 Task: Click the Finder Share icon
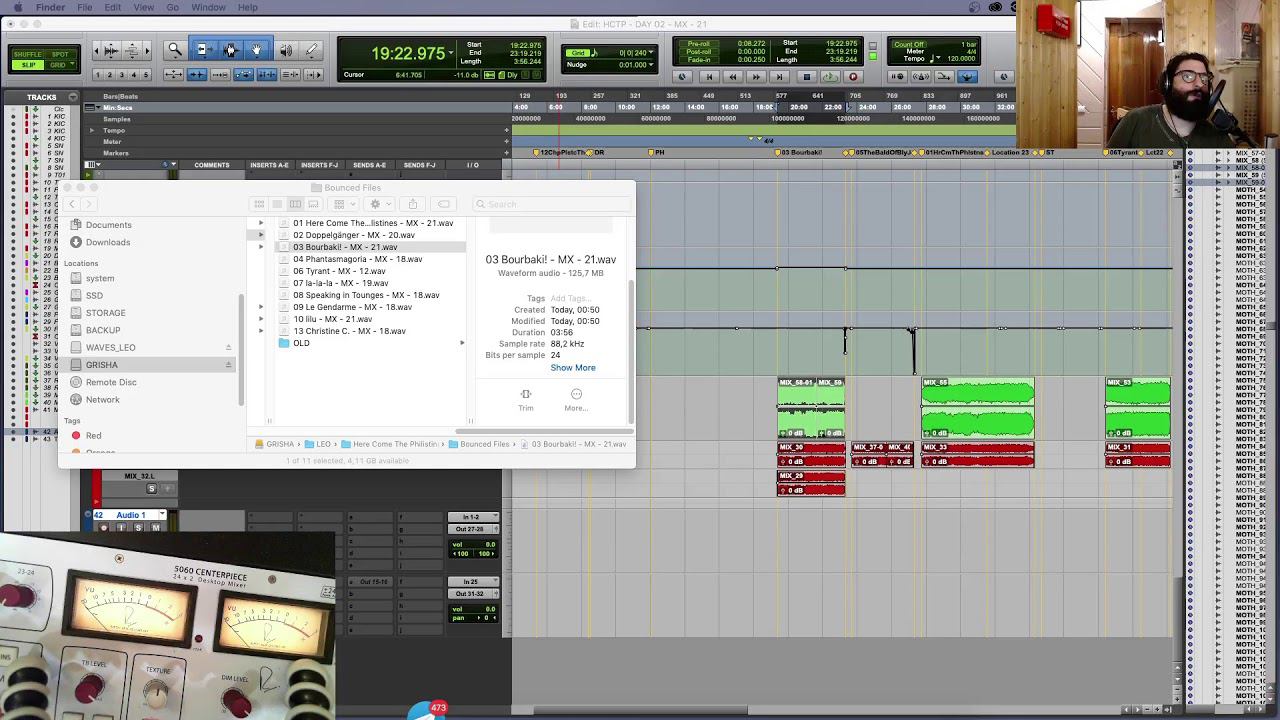(412, 204)
